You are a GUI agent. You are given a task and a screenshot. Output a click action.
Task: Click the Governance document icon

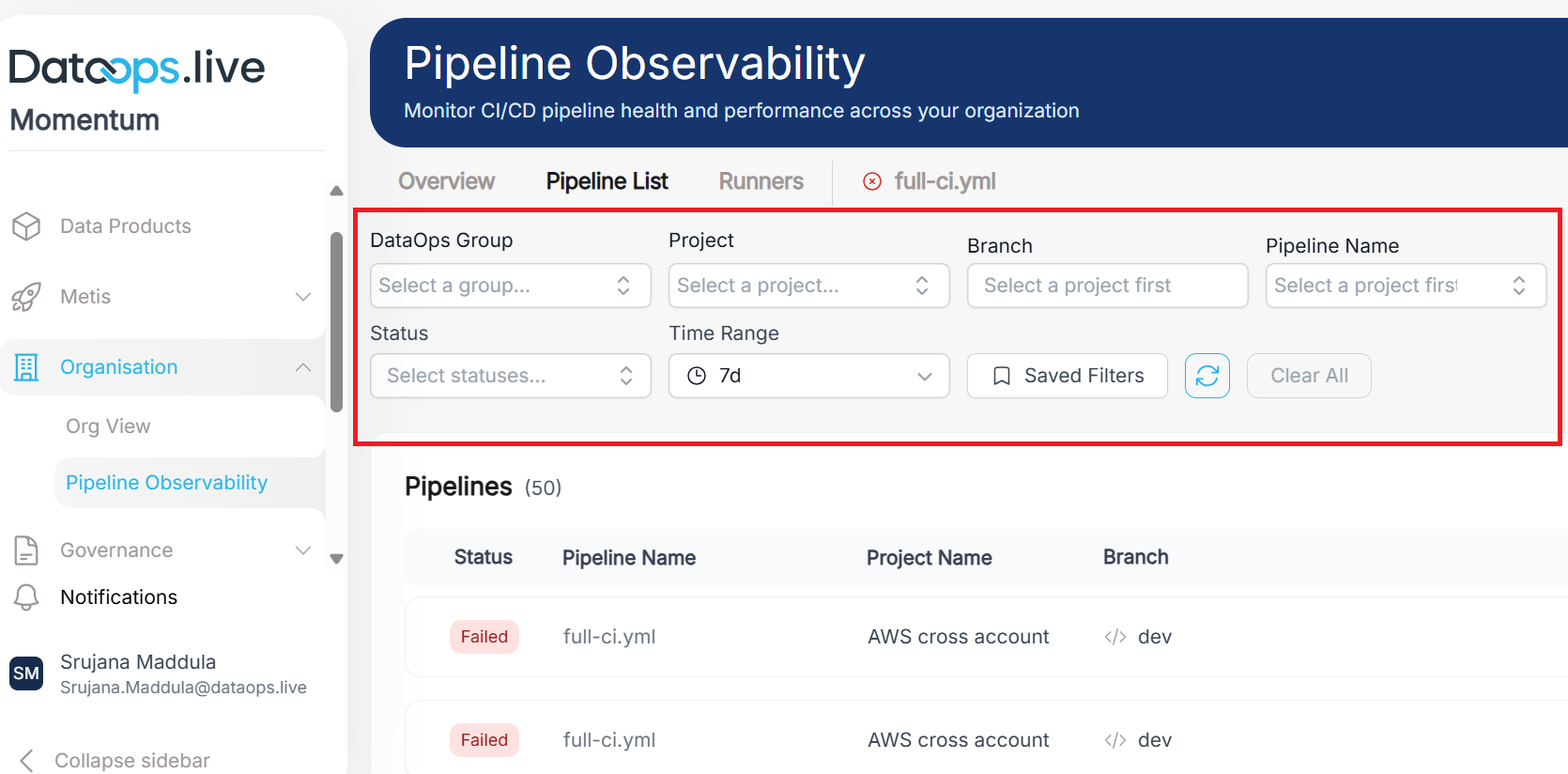(x=26, y=550)
